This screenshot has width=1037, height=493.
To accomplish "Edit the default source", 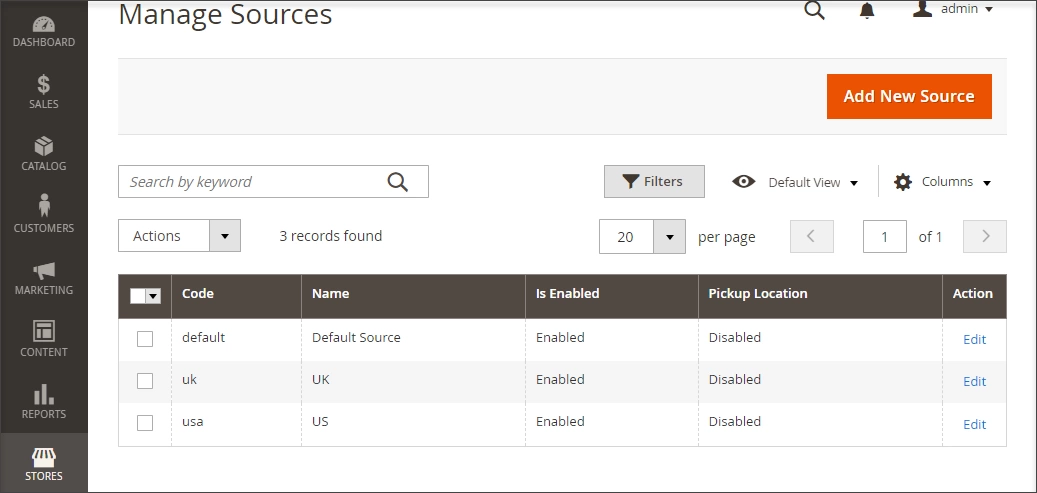I will pos(974,339).
